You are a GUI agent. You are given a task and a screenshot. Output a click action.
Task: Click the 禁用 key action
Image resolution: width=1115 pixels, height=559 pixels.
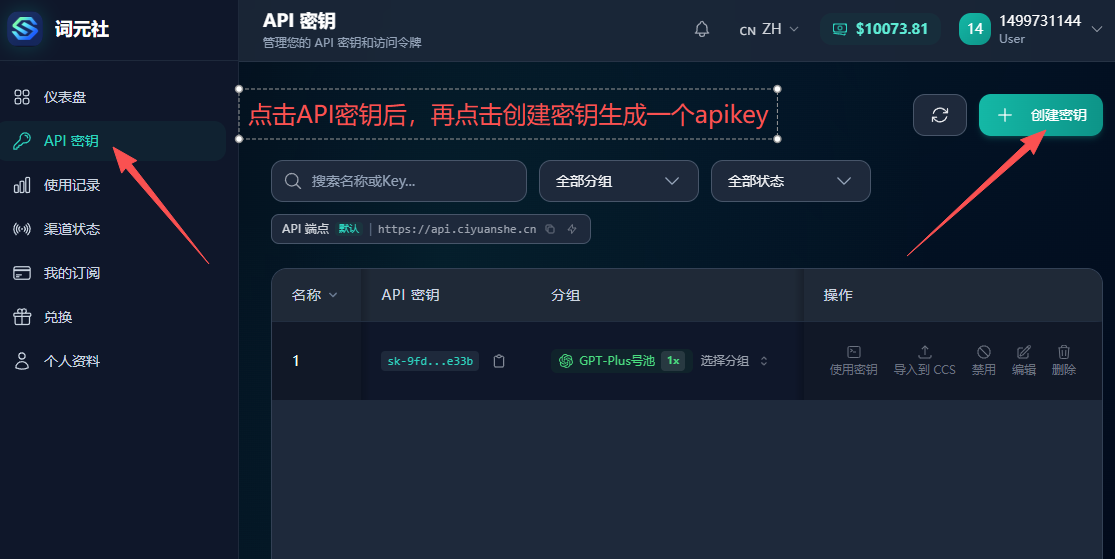(x=983, y=361)
